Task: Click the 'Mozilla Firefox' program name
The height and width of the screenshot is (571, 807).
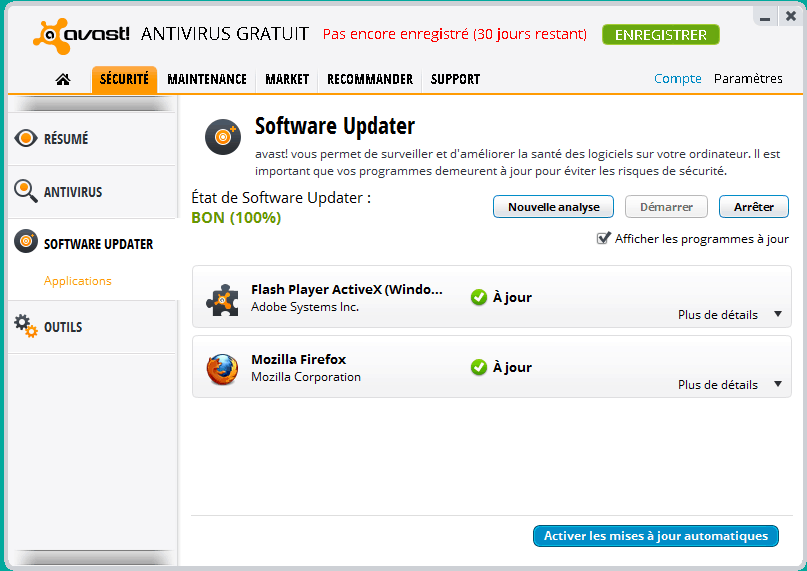Action: click(299, 359)
